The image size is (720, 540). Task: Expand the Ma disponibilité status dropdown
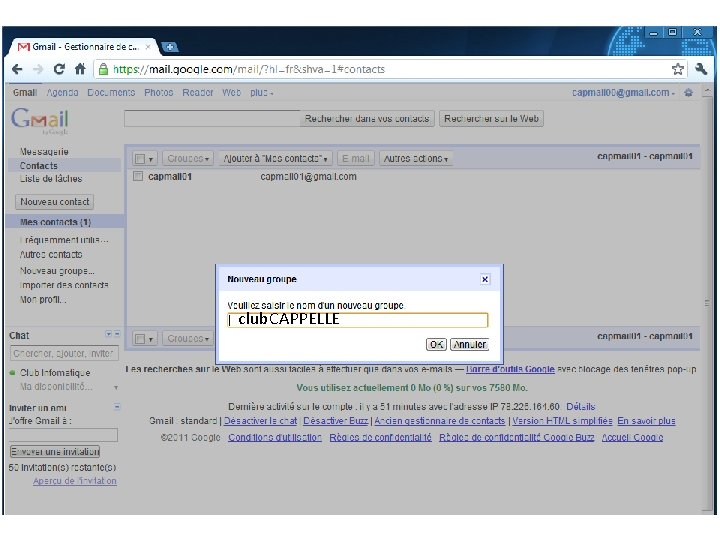click(116, 388)
